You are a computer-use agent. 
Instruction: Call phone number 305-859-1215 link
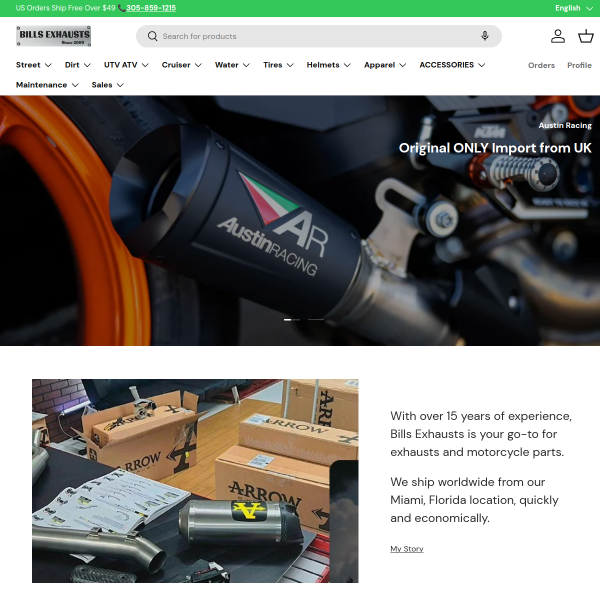point(151,8)
